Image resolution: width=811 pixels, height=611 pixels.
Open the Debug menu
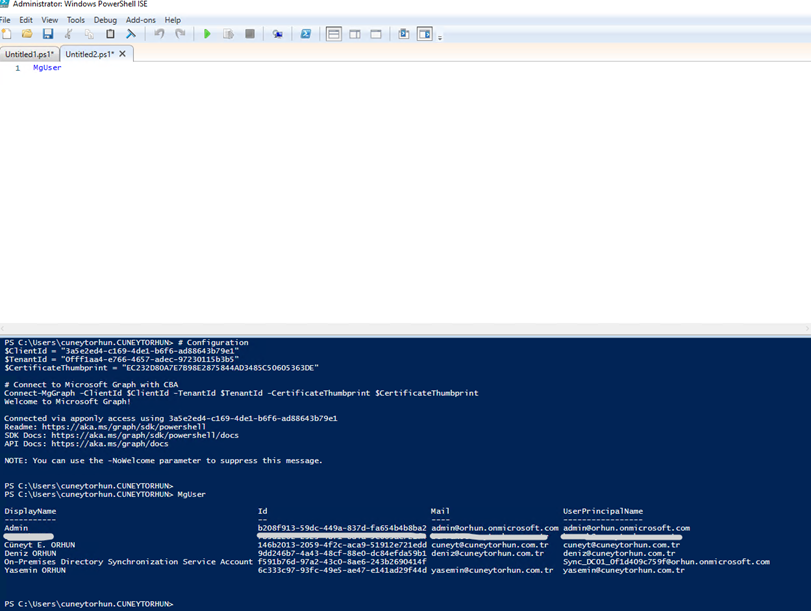tap(105, 20)
